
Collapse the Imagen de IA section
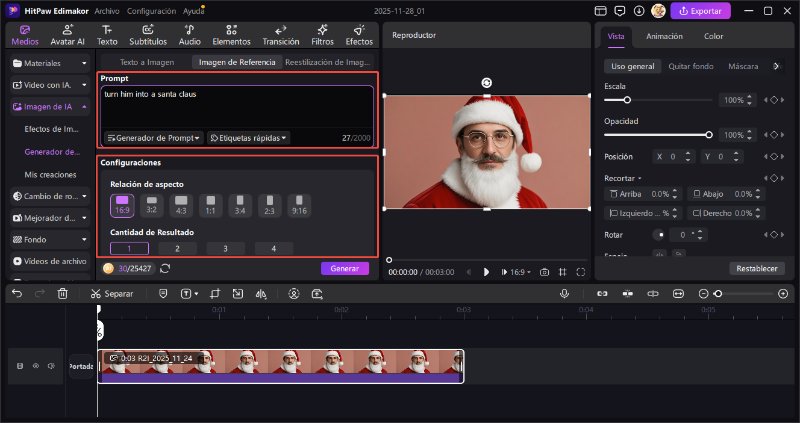pyautogui.click(x=50, y=107)
